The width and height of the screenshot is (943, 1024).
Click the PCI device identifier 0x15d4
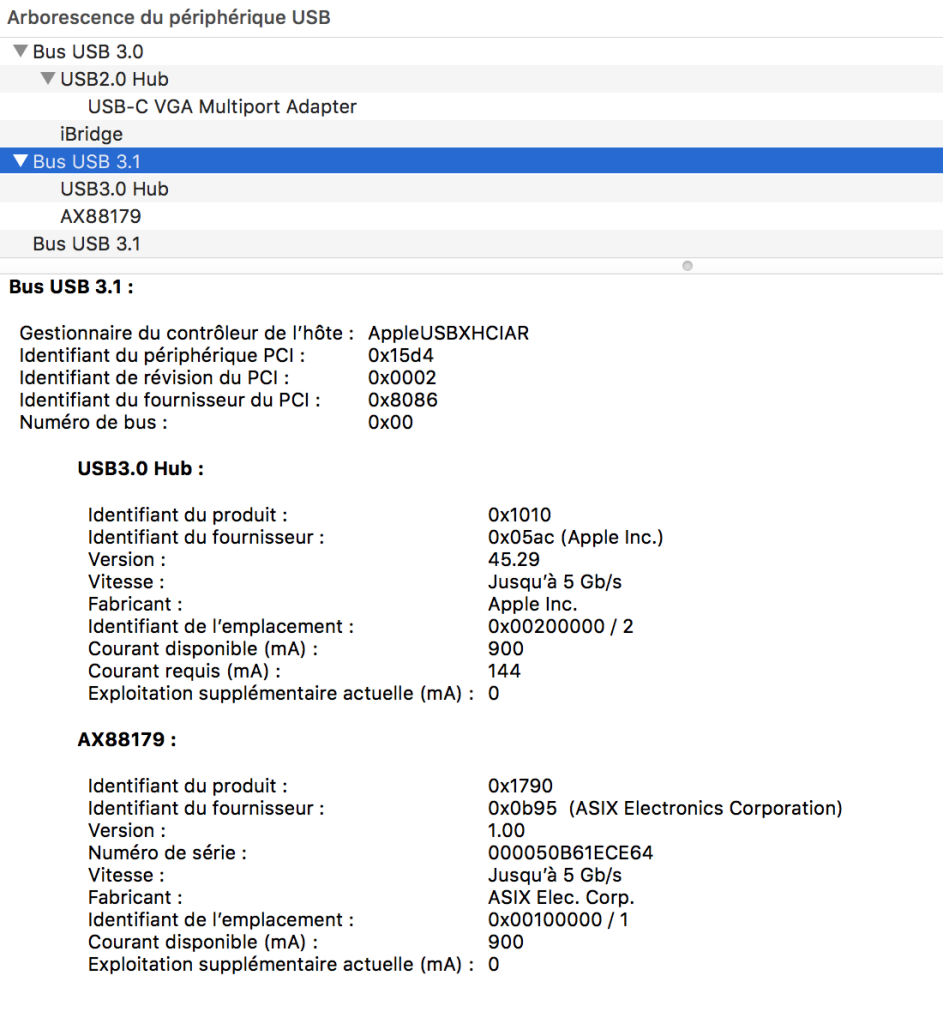(x=401, y=356)
